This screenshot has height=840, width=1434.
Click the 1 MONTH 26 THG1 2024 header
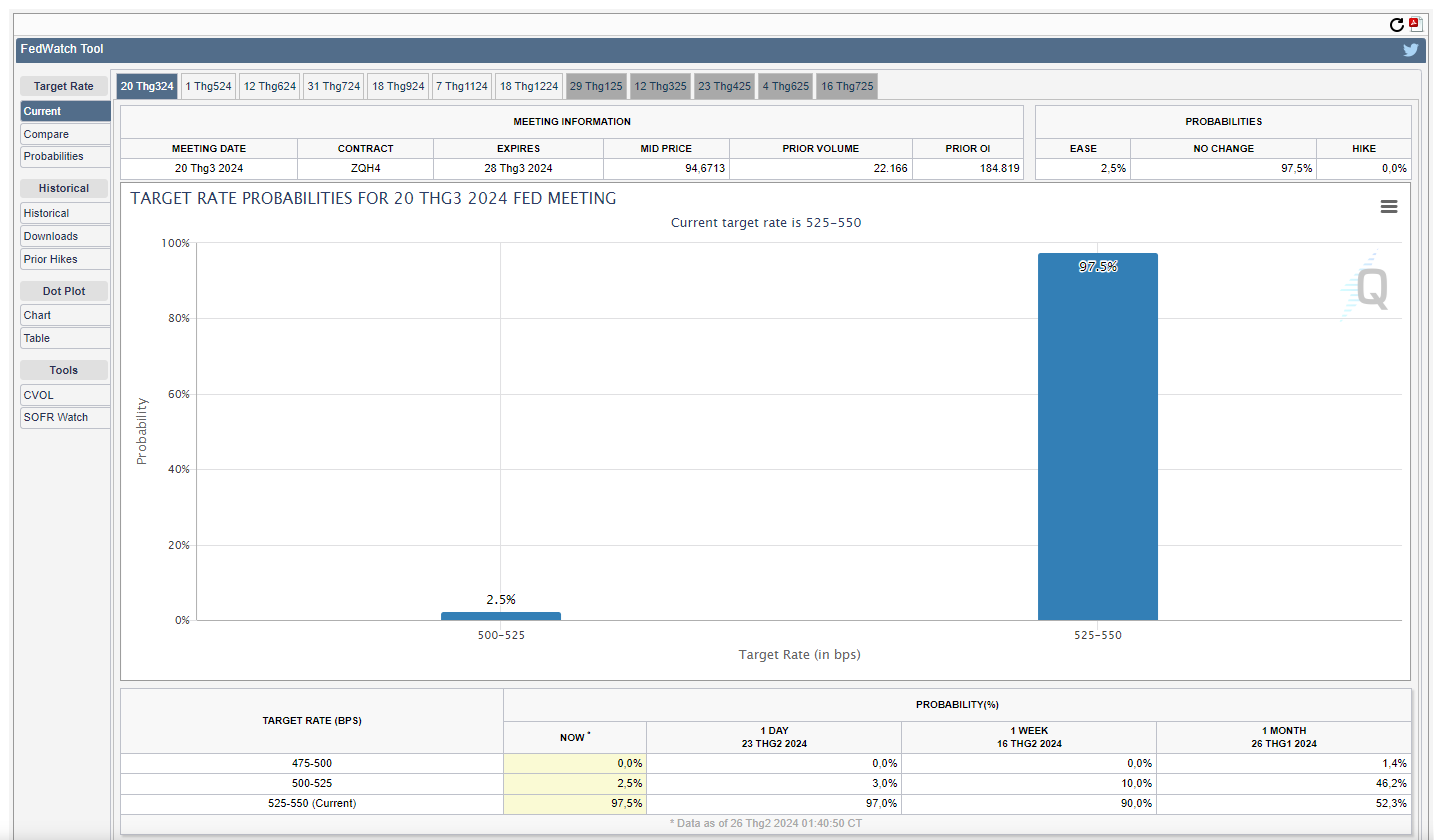(x=1284, y=737)
